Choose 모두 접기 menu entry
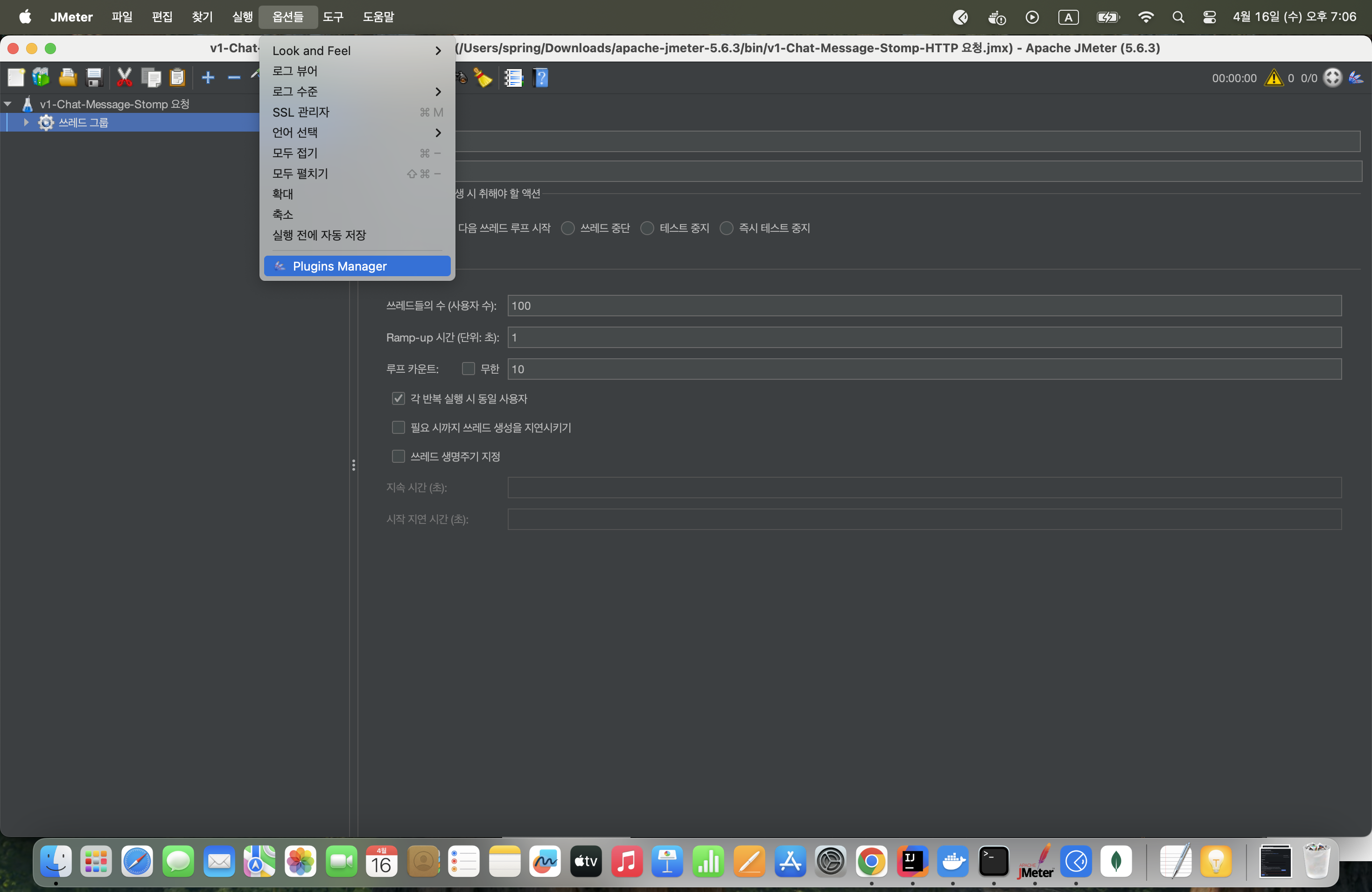1372x892 pixels. pyautogui.click(x=357, y=153)
